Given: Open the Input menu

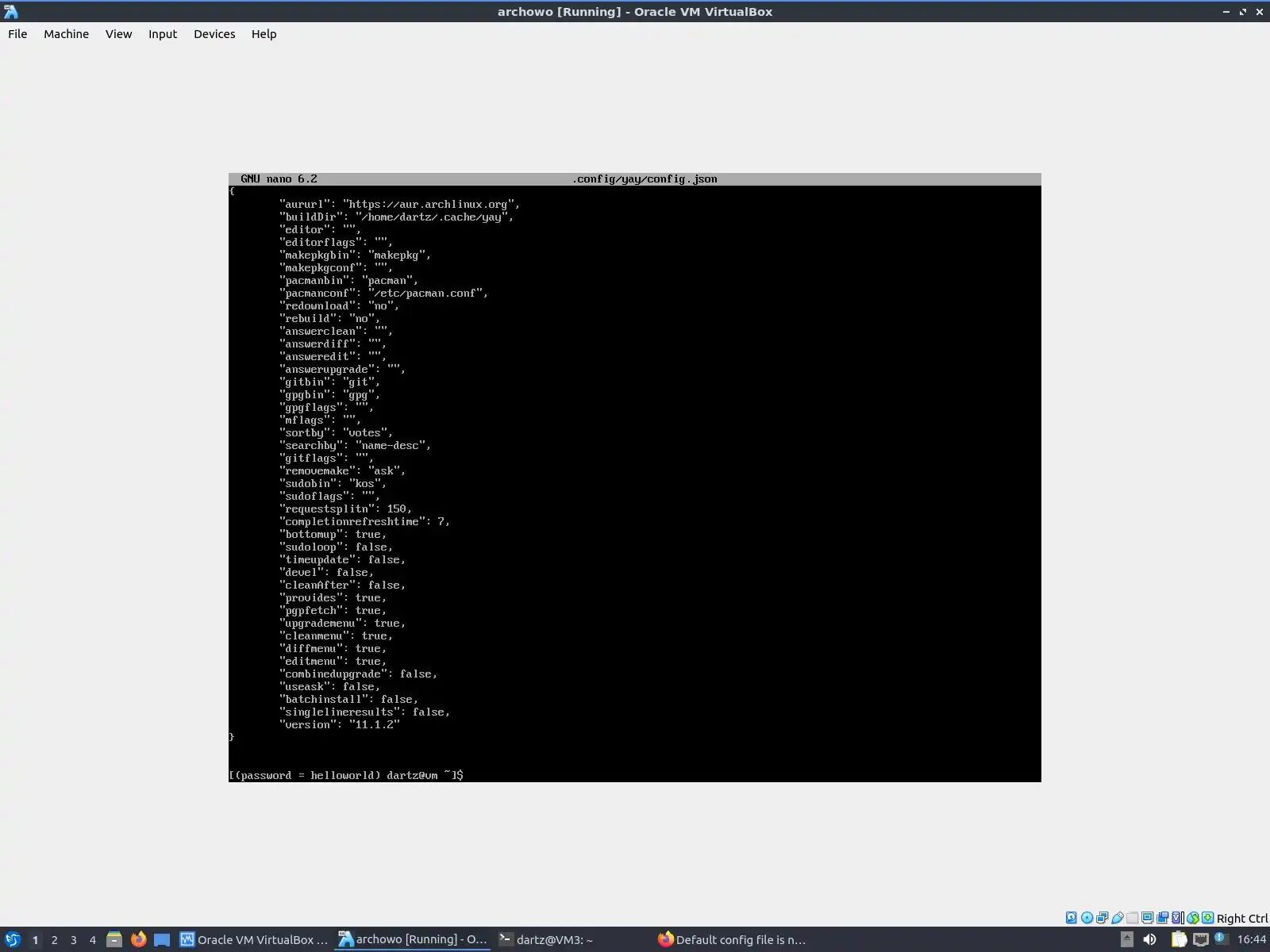Looking at the screenshot, I should click(163, 34).
